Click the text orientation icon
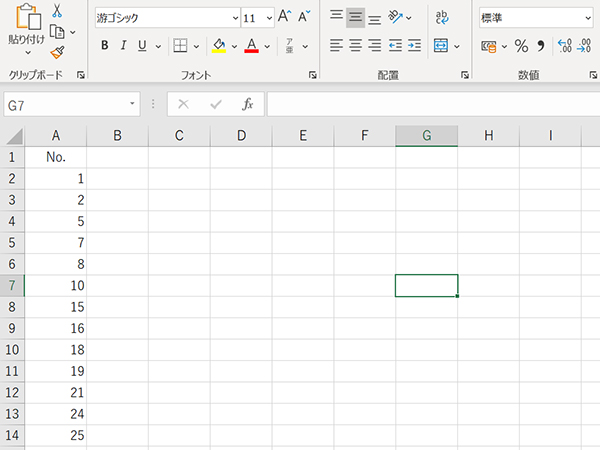 (x=395, y=17)
